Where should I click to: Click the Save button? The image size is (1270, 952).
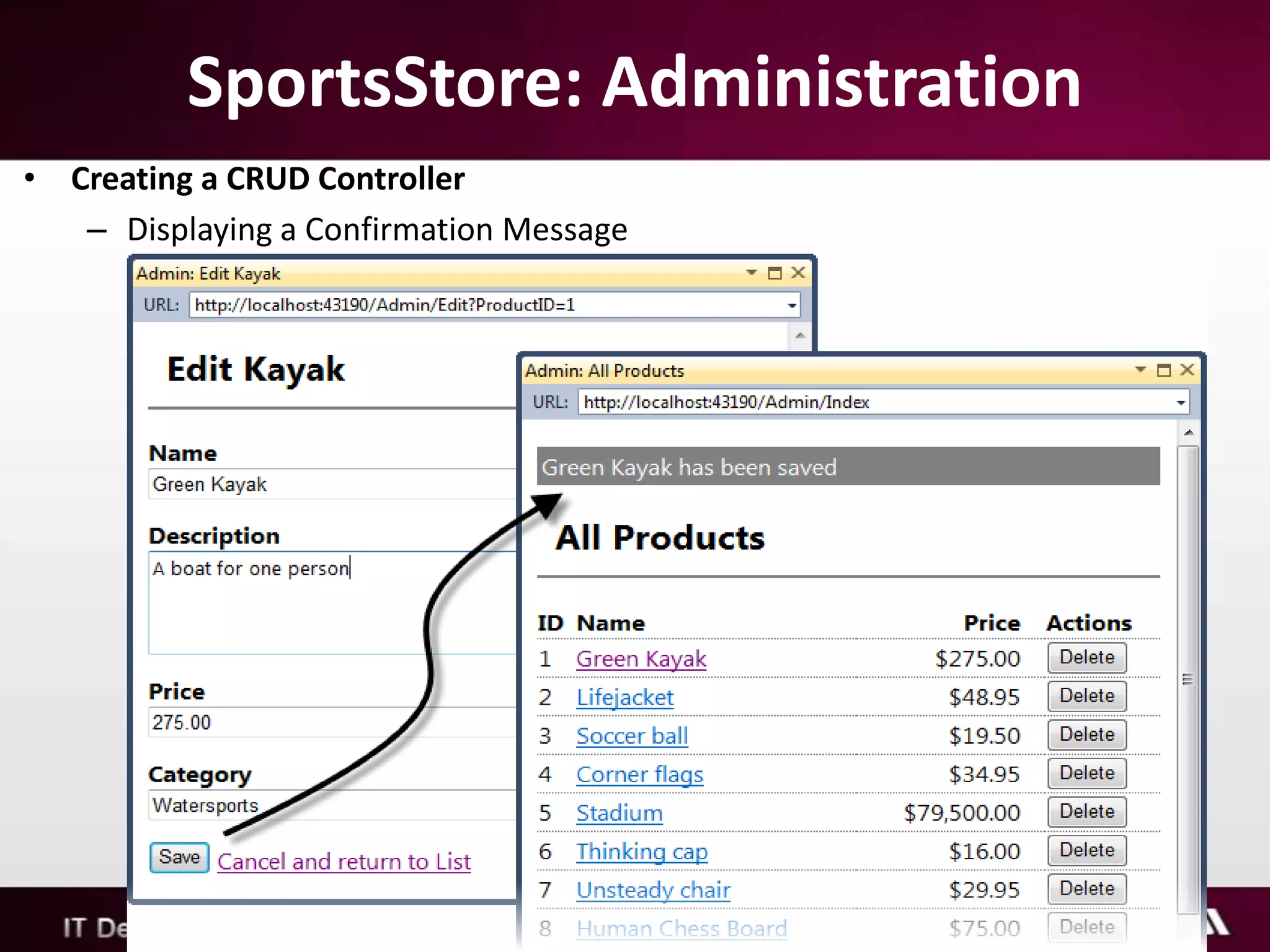(179, 857)
